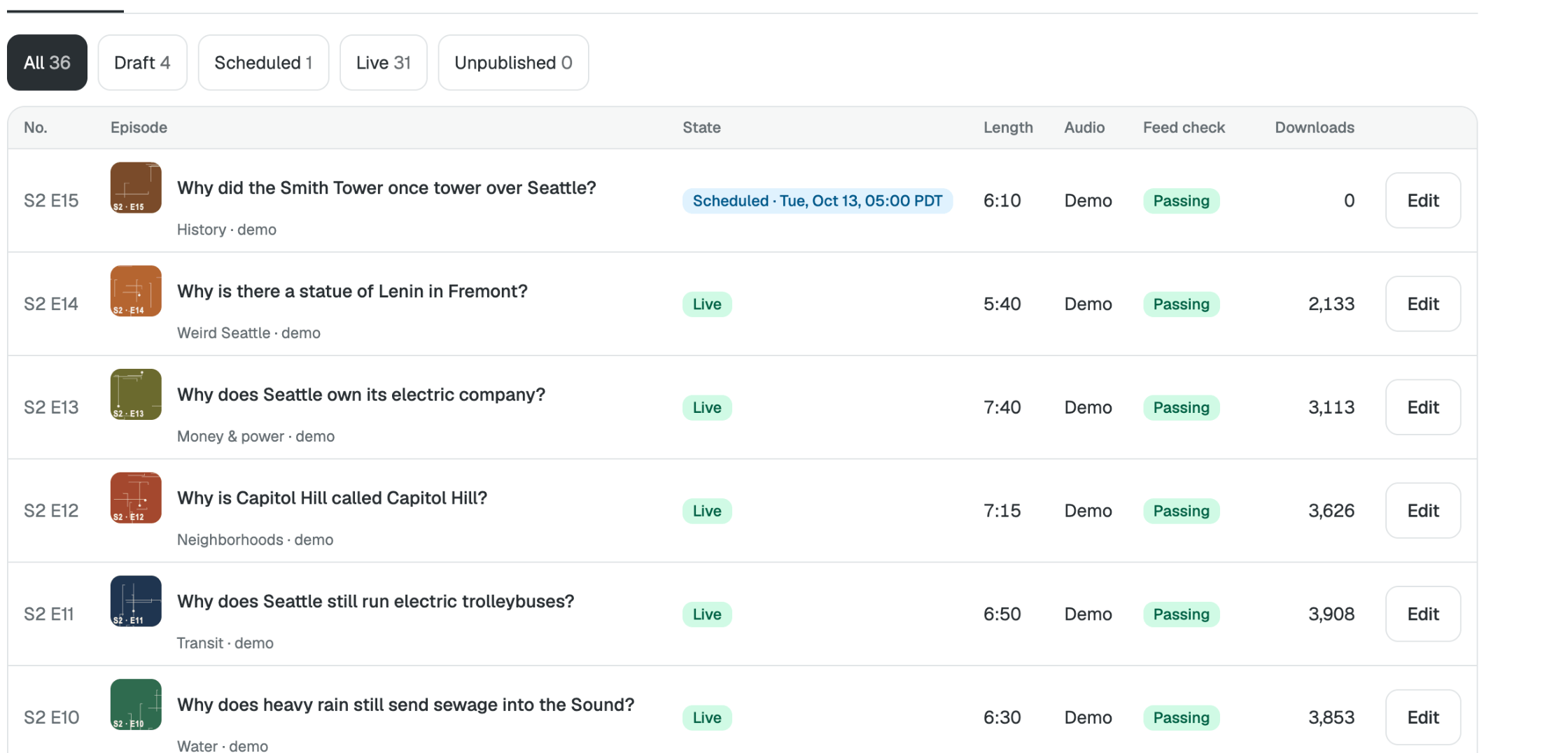The height and width of the screenshot is (753, 1568).
Task: Select the 7:40 length value
Action: coord(1002,407)
